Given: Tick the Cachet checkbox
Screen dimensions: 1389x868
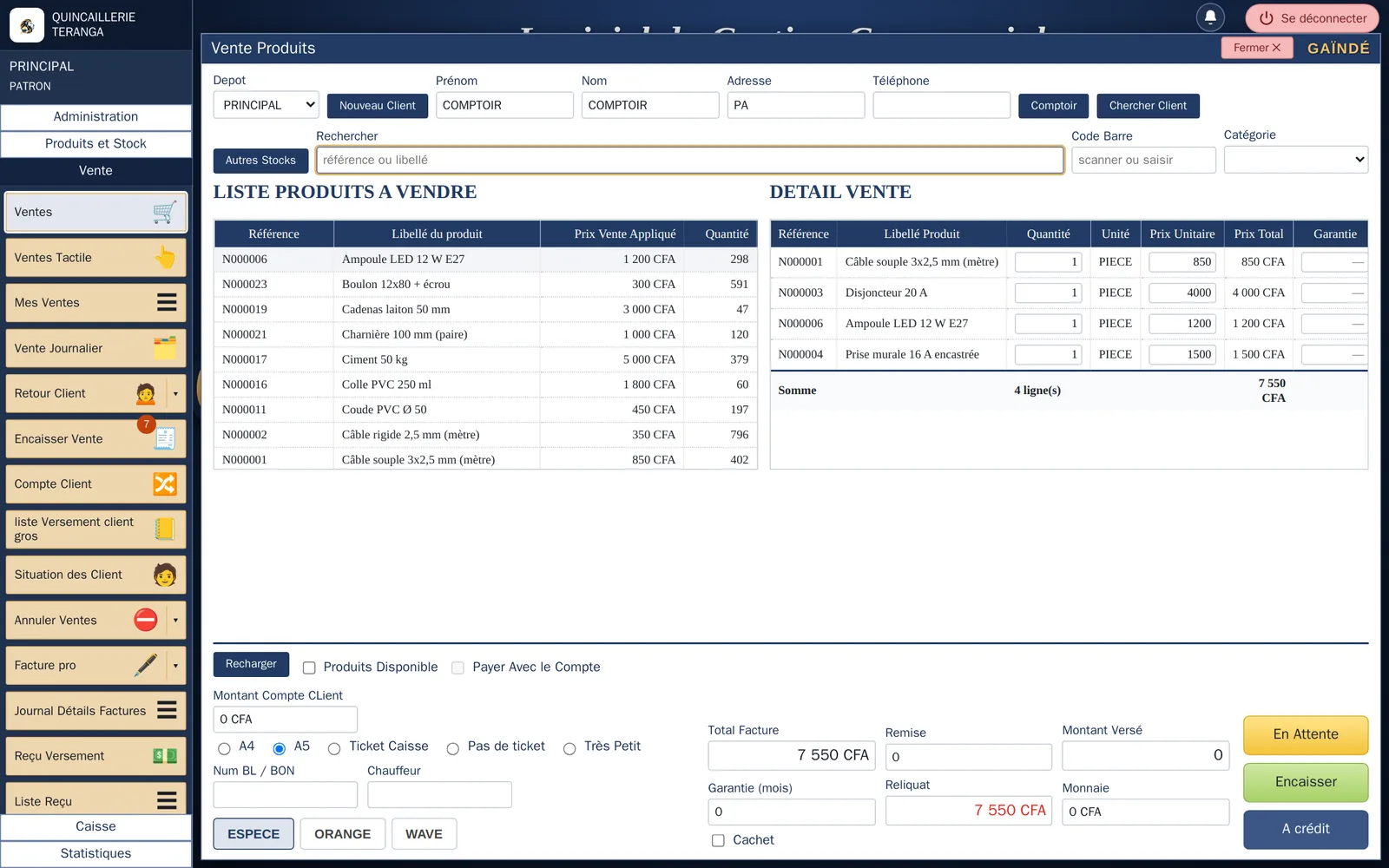Looking at the screenshot, I should (x=718, y=840).
